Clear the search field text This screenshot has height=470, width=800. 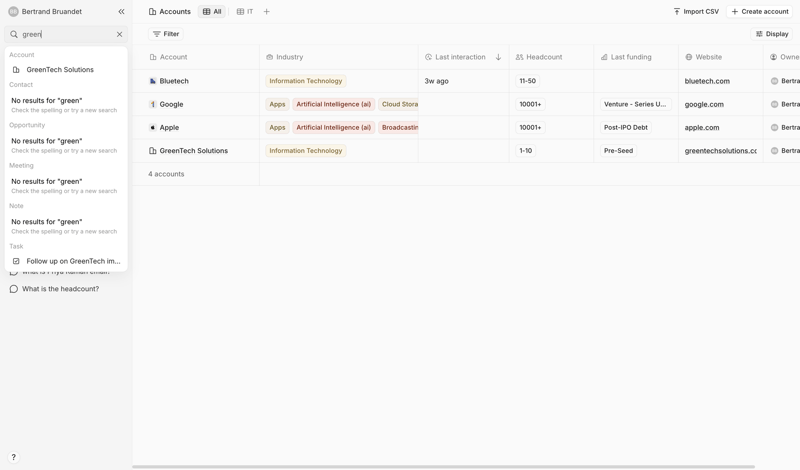pos(119,34)
